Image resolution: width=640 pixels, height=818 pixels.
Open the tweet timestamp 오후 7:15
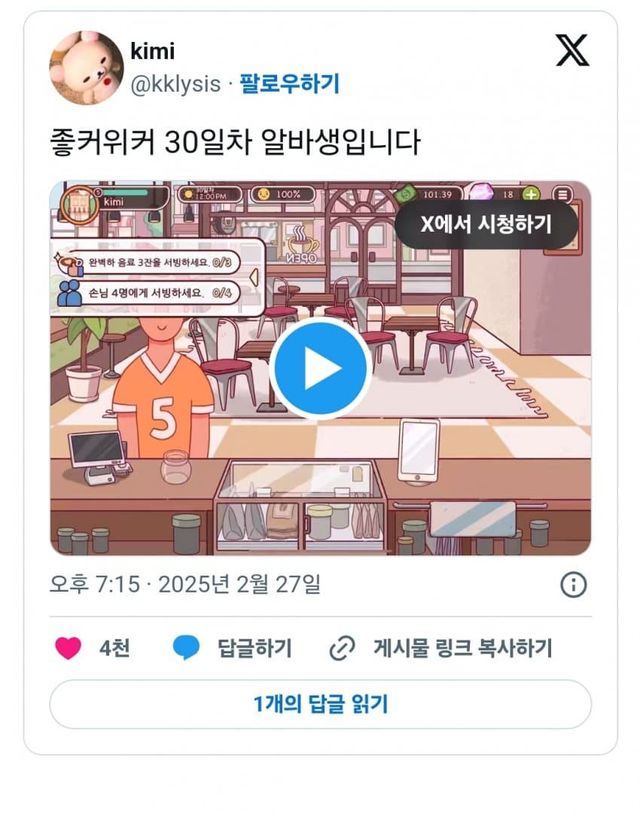coord(94,584)
